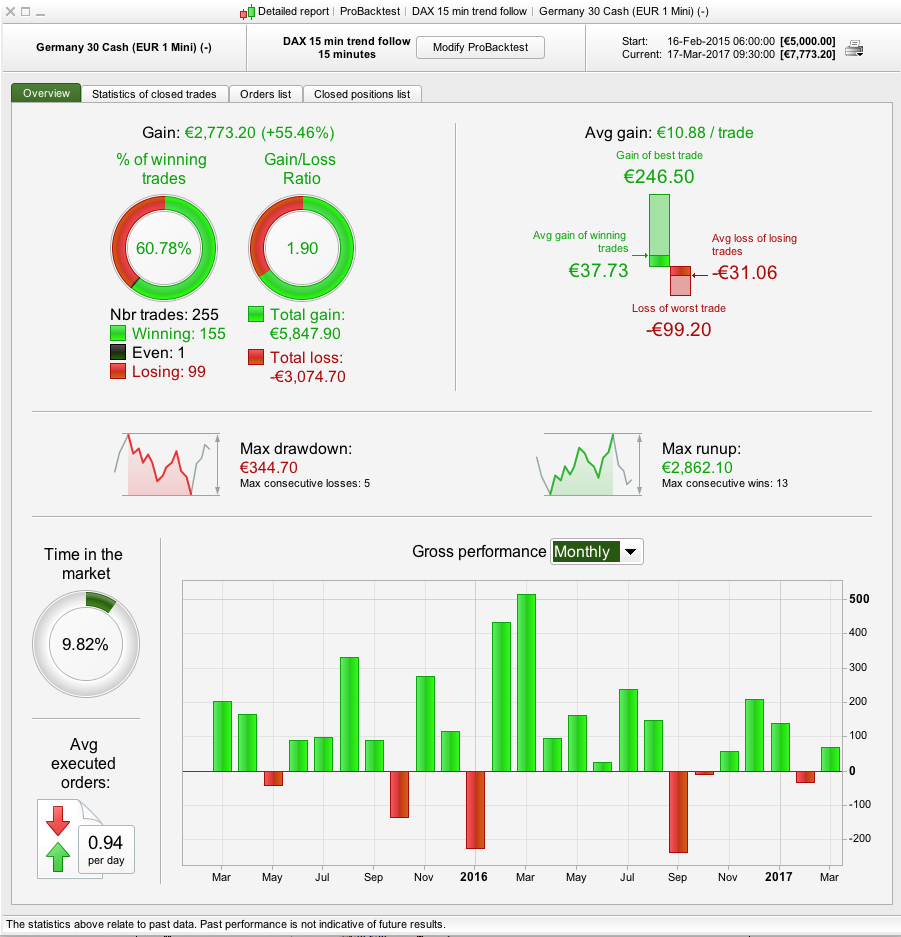Screen dimensions: 901x937
Task: Click the best/worst trade bar graphic
Action: coord(670,245)
